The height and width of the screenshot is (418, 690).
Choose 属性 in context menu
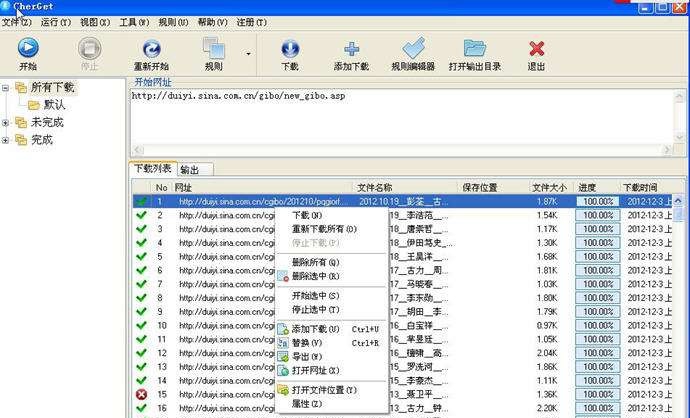tap(332, 403)
